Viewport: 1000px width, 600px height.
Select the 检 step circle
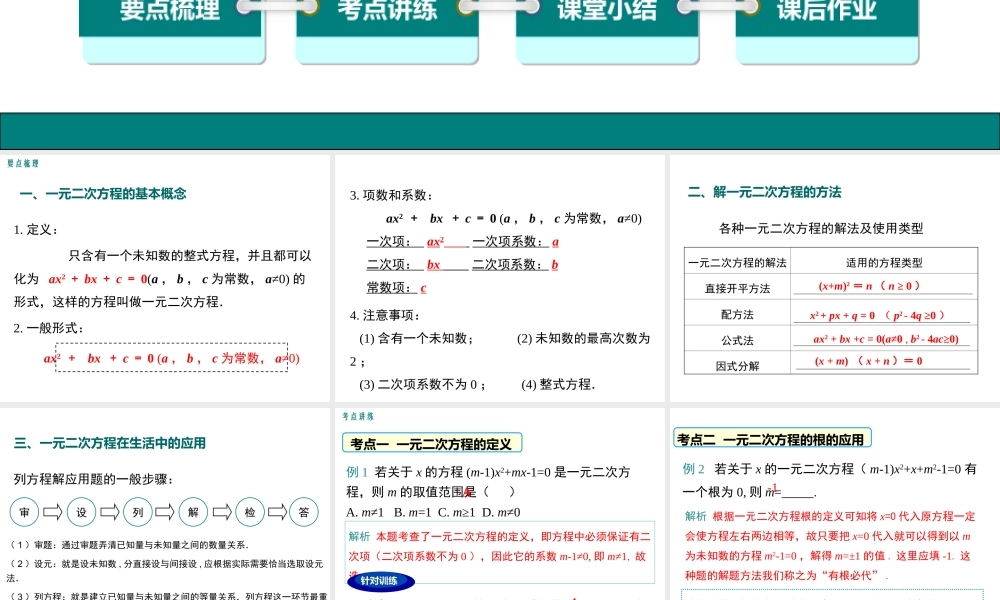(x=250, y=512)
